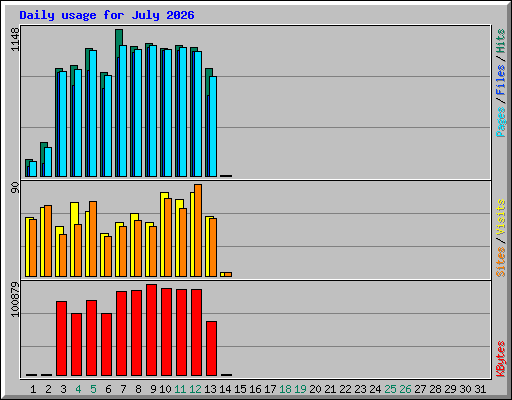The height and width of the screenshot is (400, 512).
Task: Click the 1148 hits axis value
Action: click(15, 39)
